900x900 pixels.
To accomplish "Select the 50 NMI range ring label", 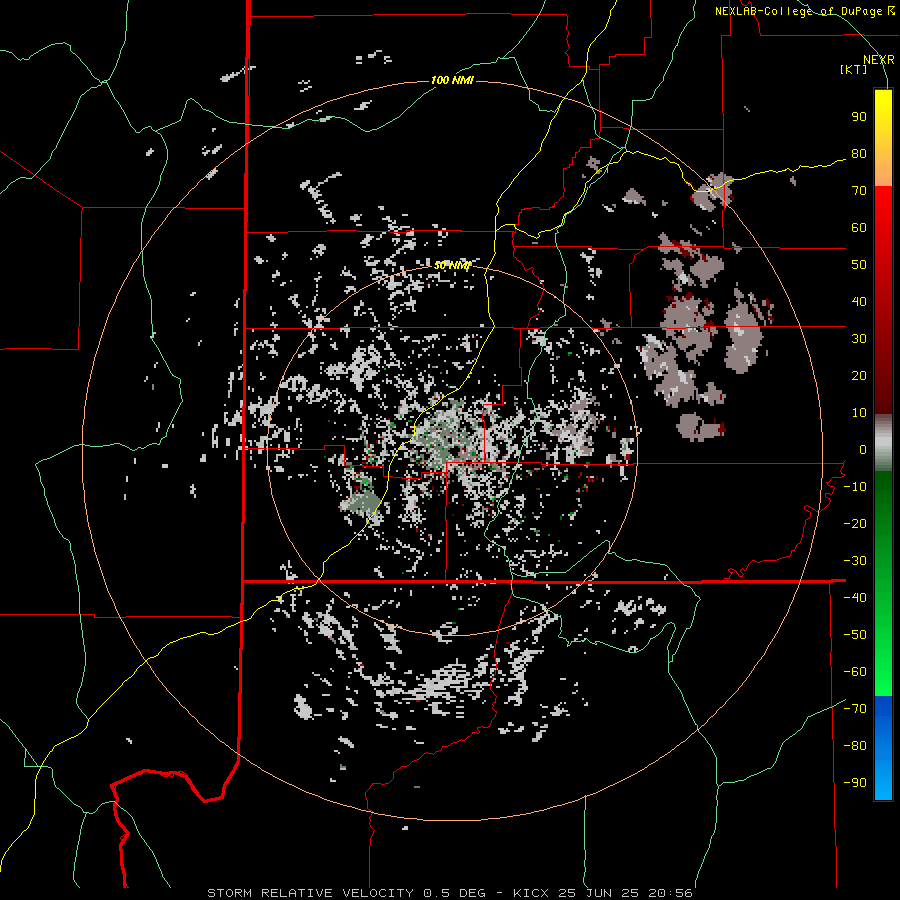I will 452,265.
